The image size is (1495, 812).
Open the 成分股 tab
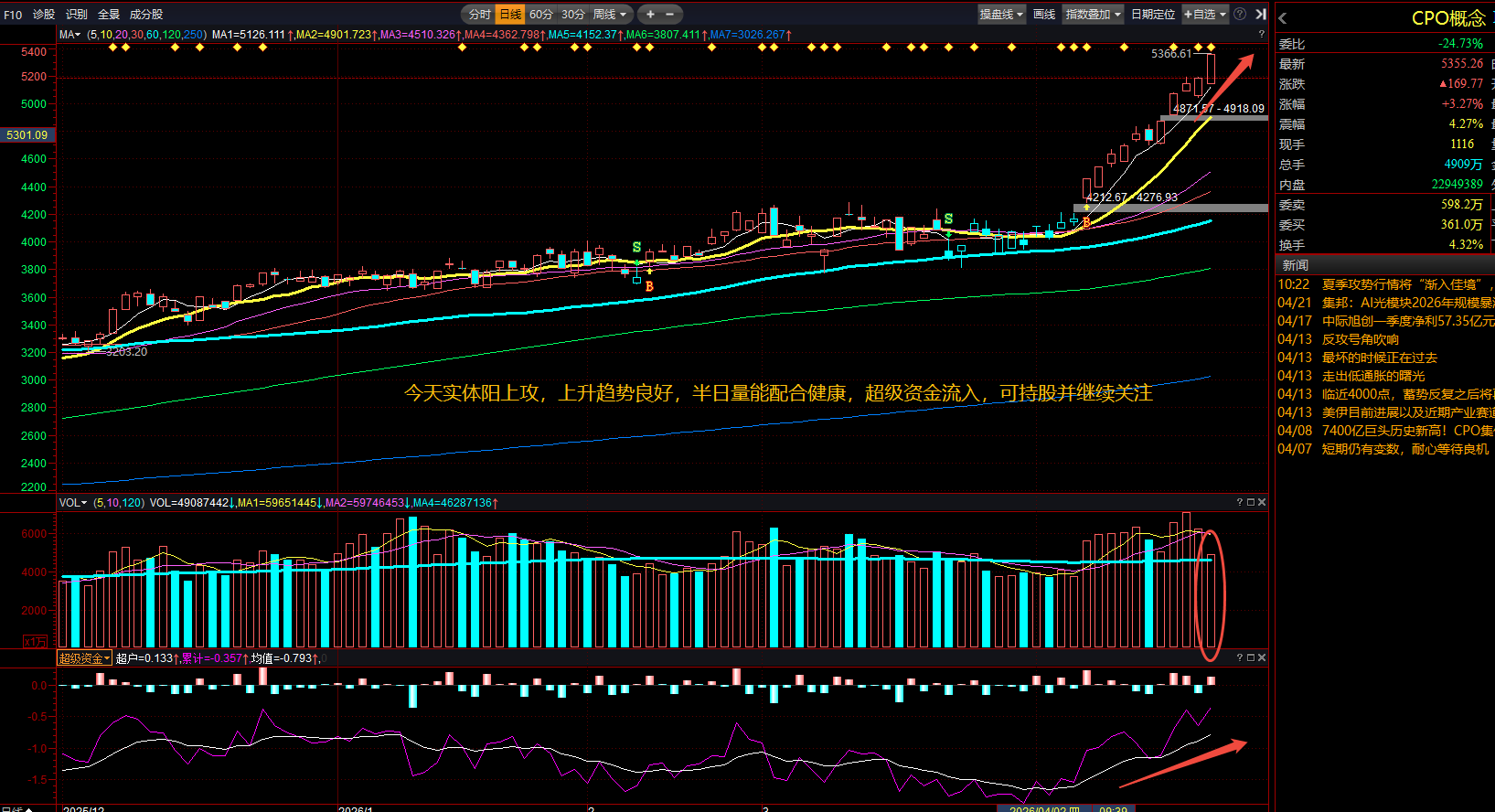tap(146, 15)
